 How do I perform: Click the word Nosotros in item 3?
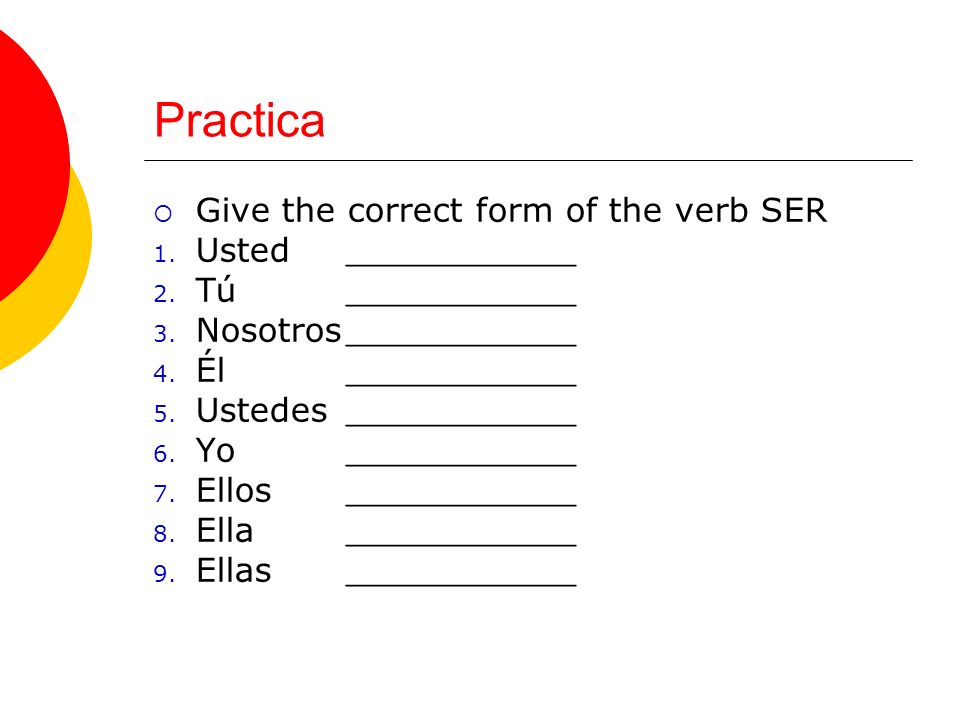pyautogui.click(x=268, y=331)
